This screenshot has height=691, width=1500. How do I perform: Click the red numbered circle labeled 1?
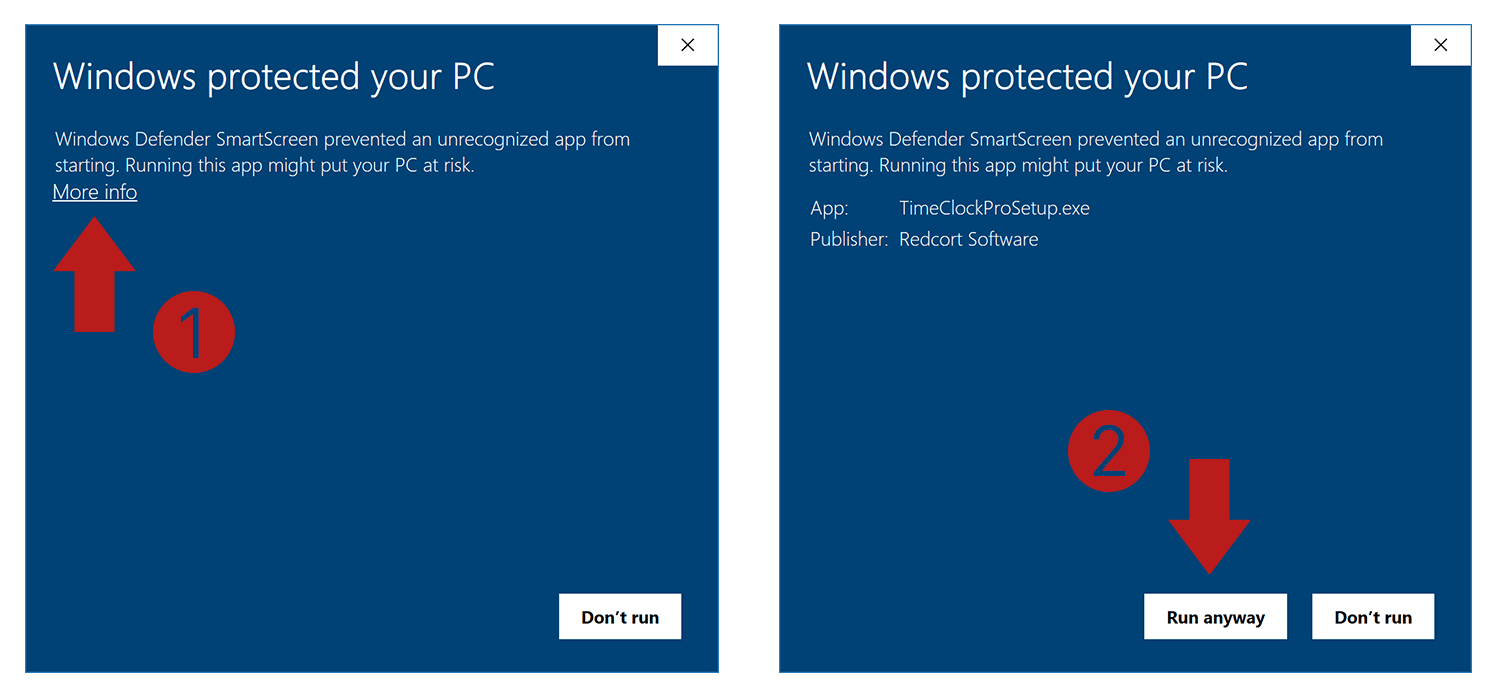point(194,331)
